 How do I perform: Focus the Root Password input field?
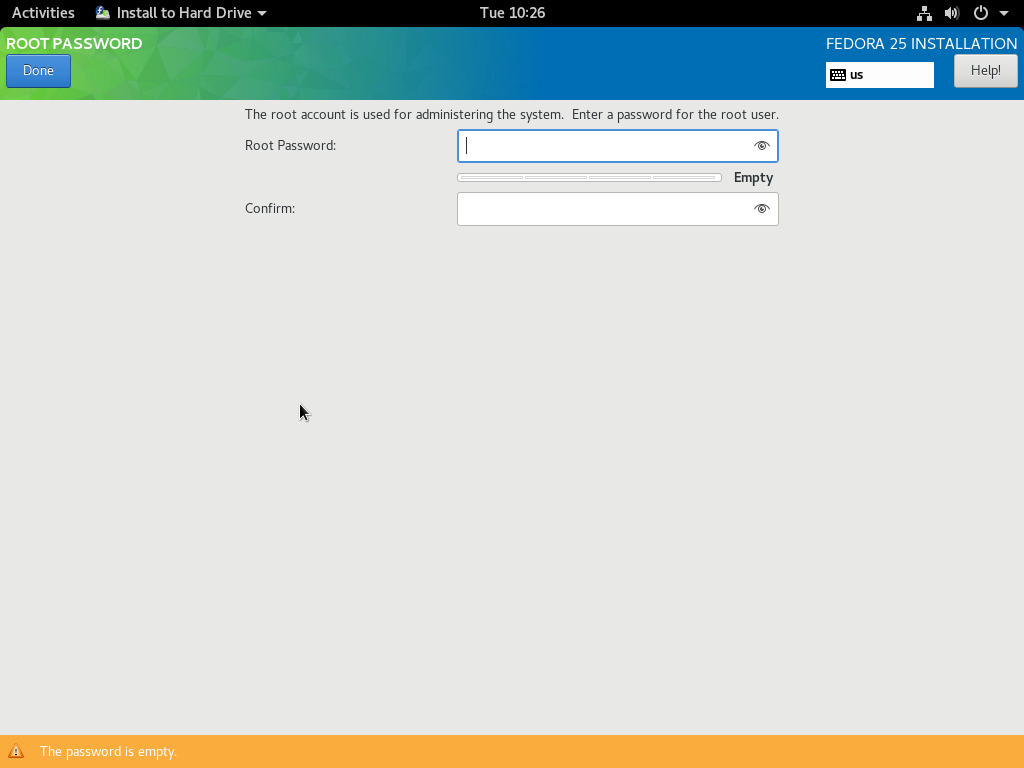click(617, 146)
